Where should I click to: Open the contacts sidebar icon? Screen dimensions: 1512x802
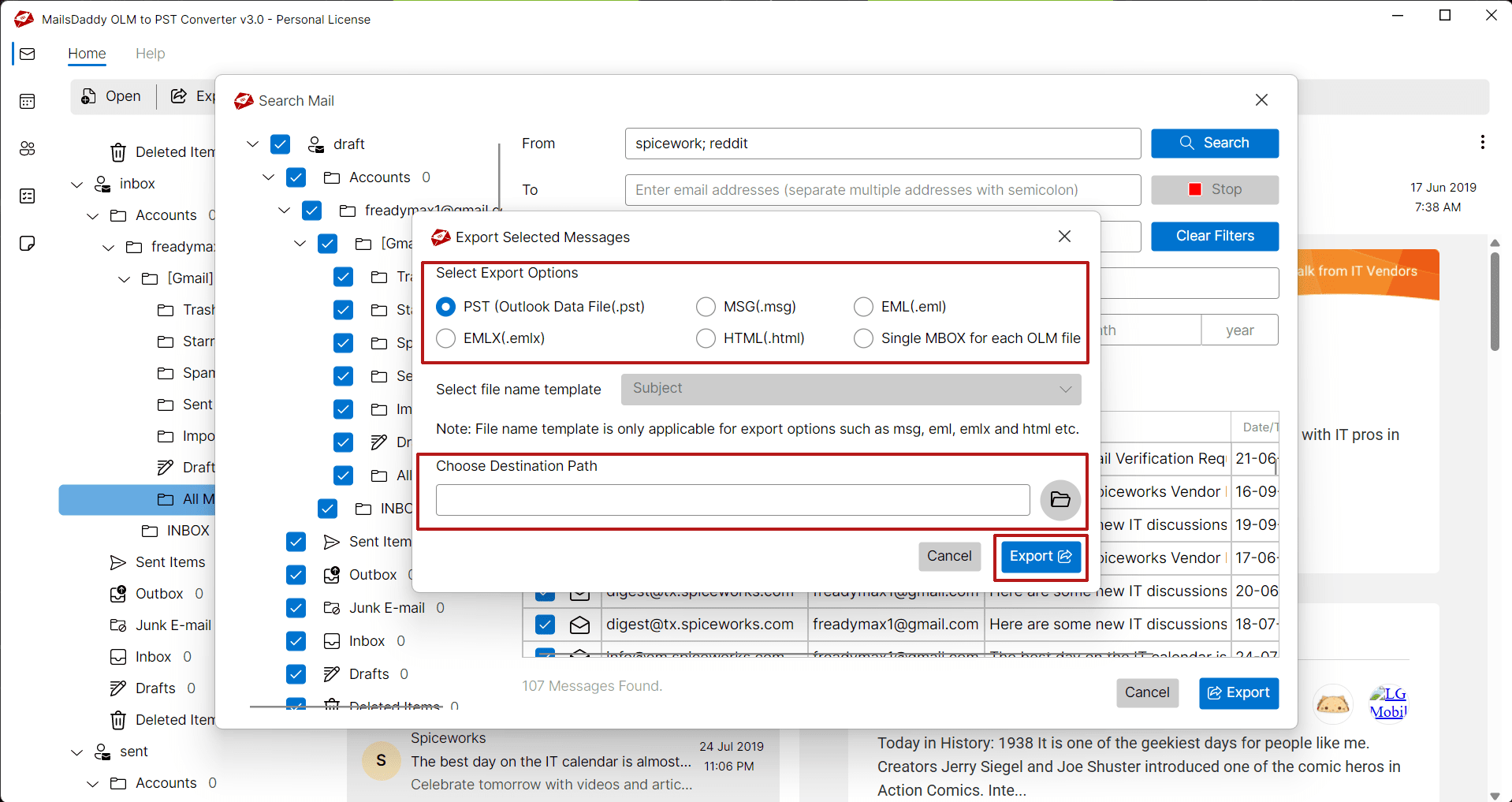pos(28,148)
